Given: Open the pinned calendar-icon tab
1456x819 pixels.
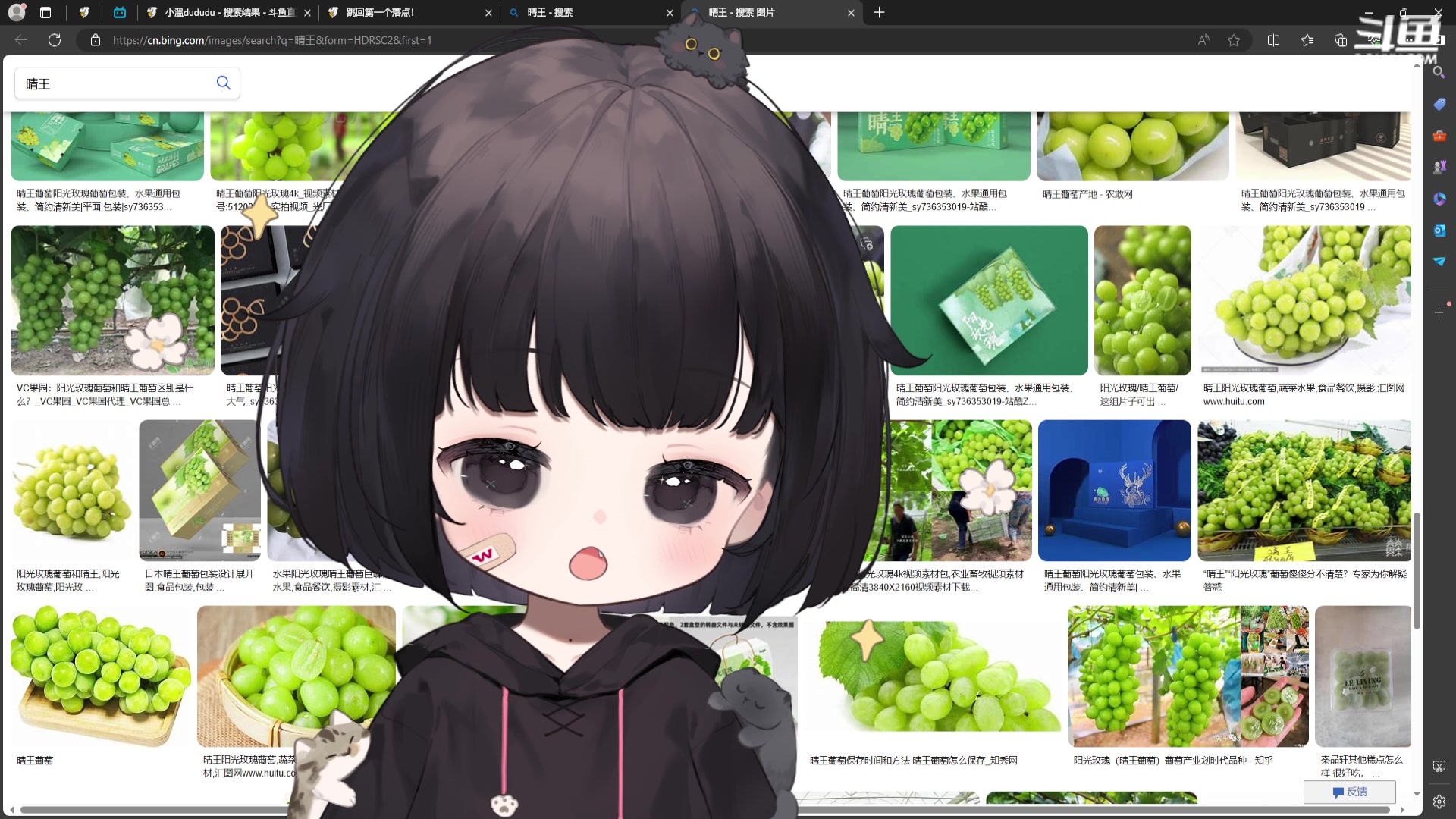Looking at the screenshot, I should click(x=120, y=12).
